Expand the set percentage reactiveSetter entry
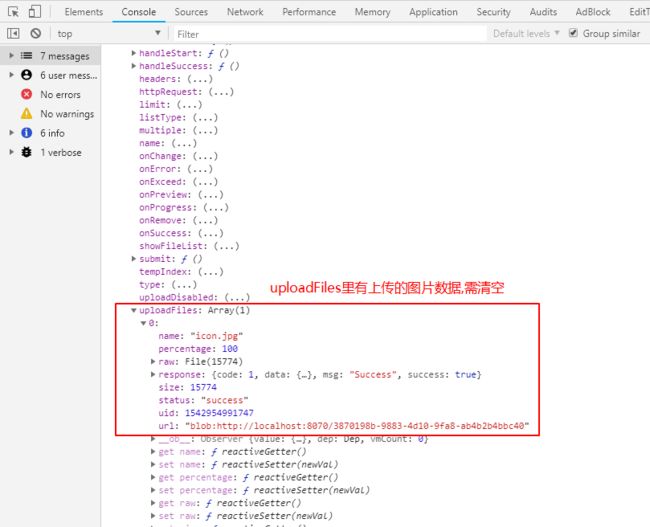The width and height of the screenshot is (650, 527). pos(153,490)
